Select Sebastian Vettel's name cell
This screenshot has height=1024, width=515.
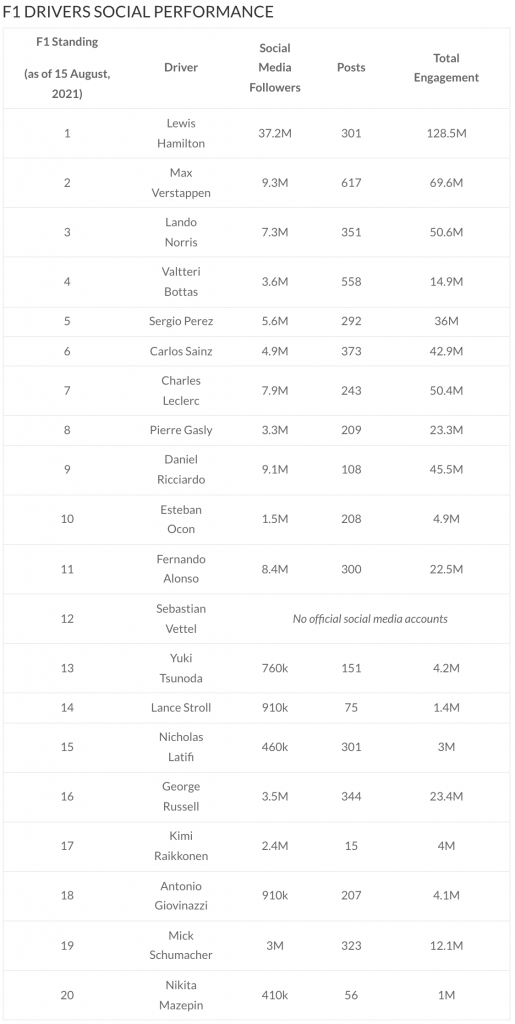181,618
